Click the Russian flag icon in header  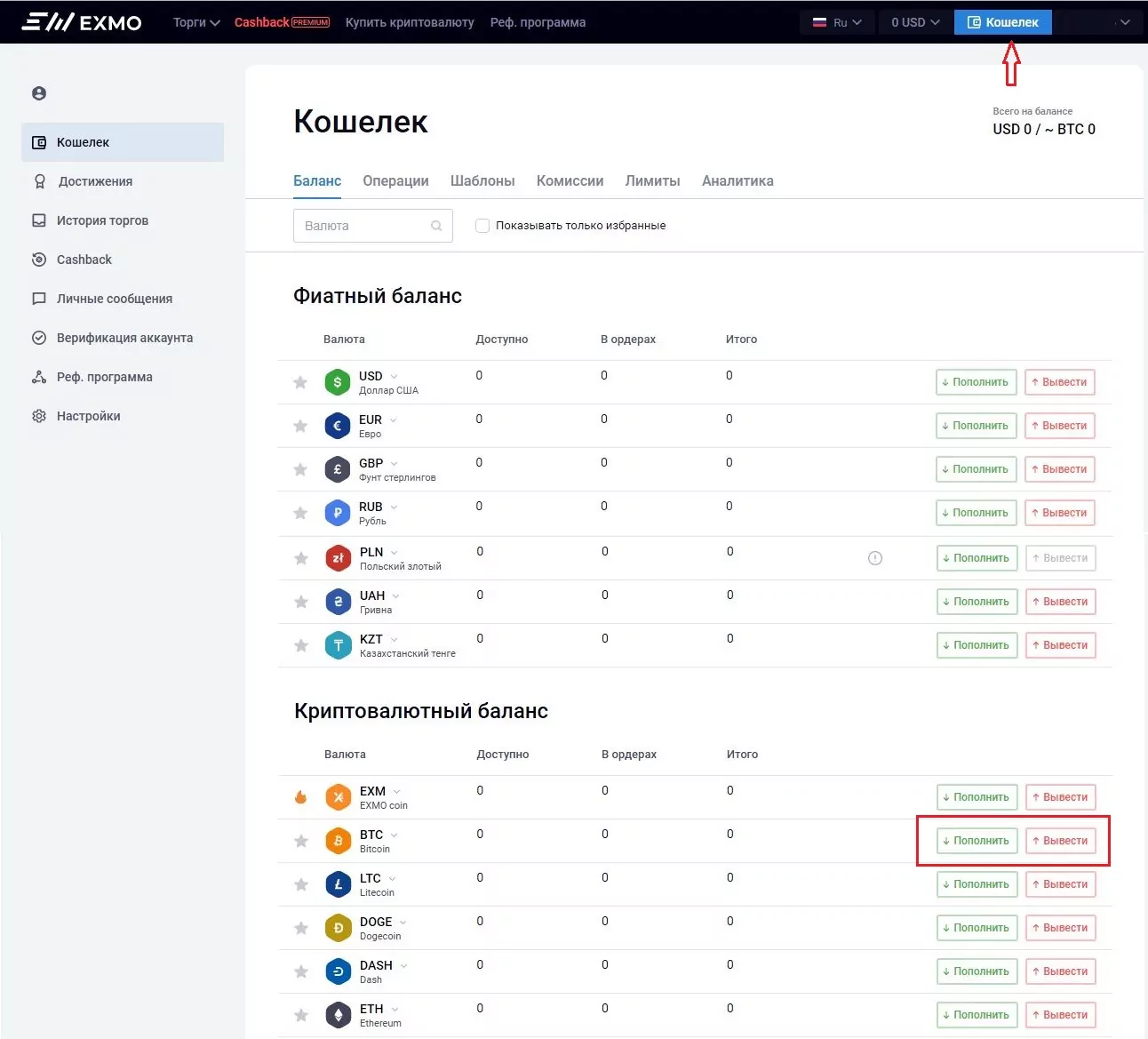tap(819, 22)
